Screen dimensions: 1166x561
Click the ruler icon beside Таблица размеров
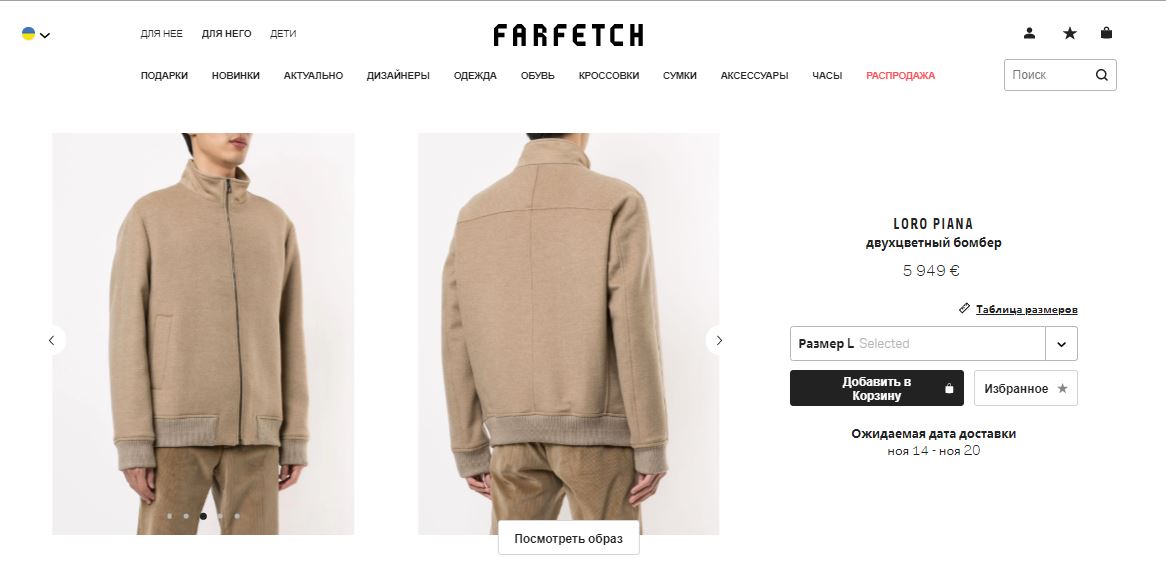pos(964,308)
